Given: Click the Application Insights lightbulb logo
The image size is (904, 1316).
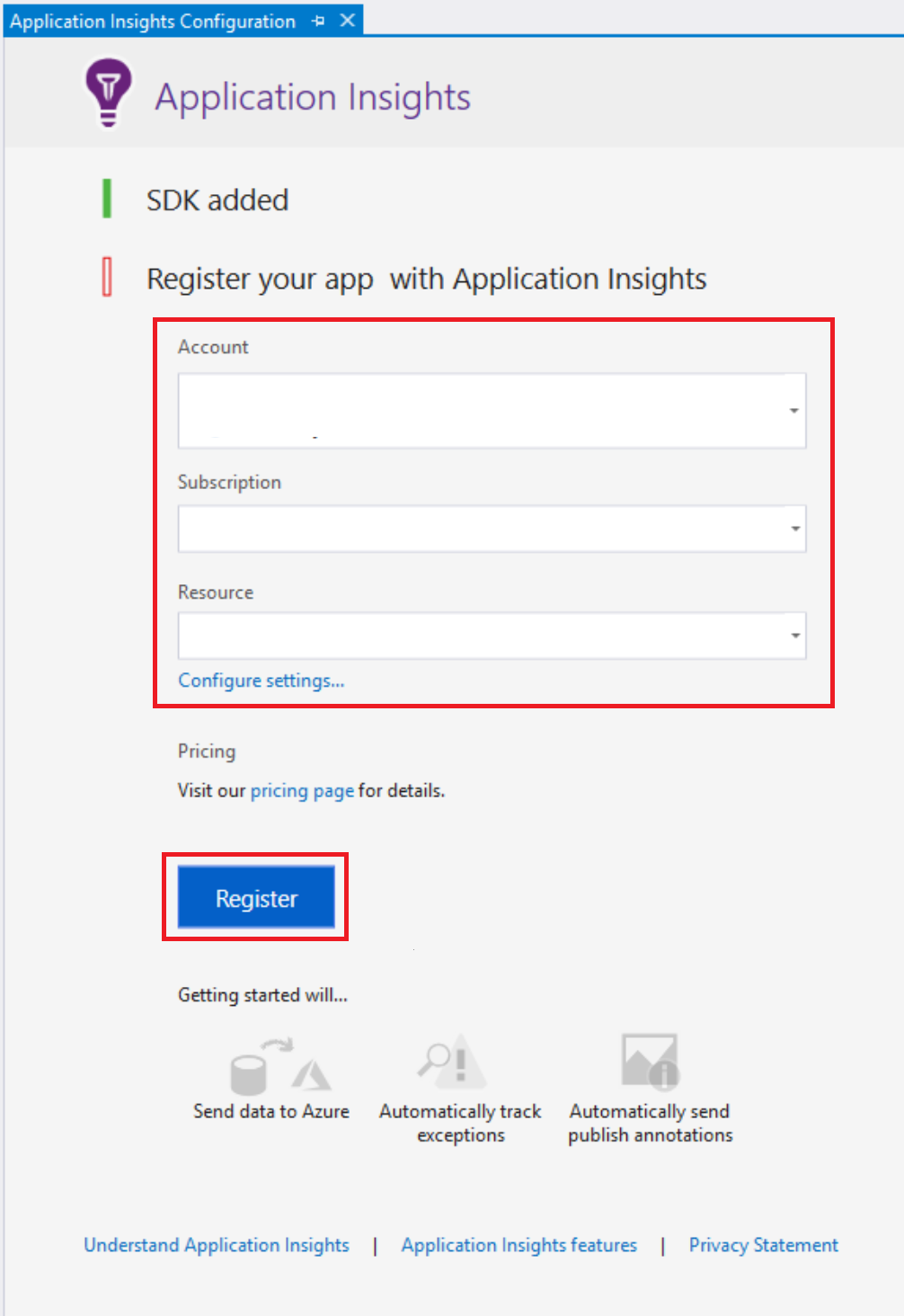Looking at the screenshot, I should click(x=108, y=92).
